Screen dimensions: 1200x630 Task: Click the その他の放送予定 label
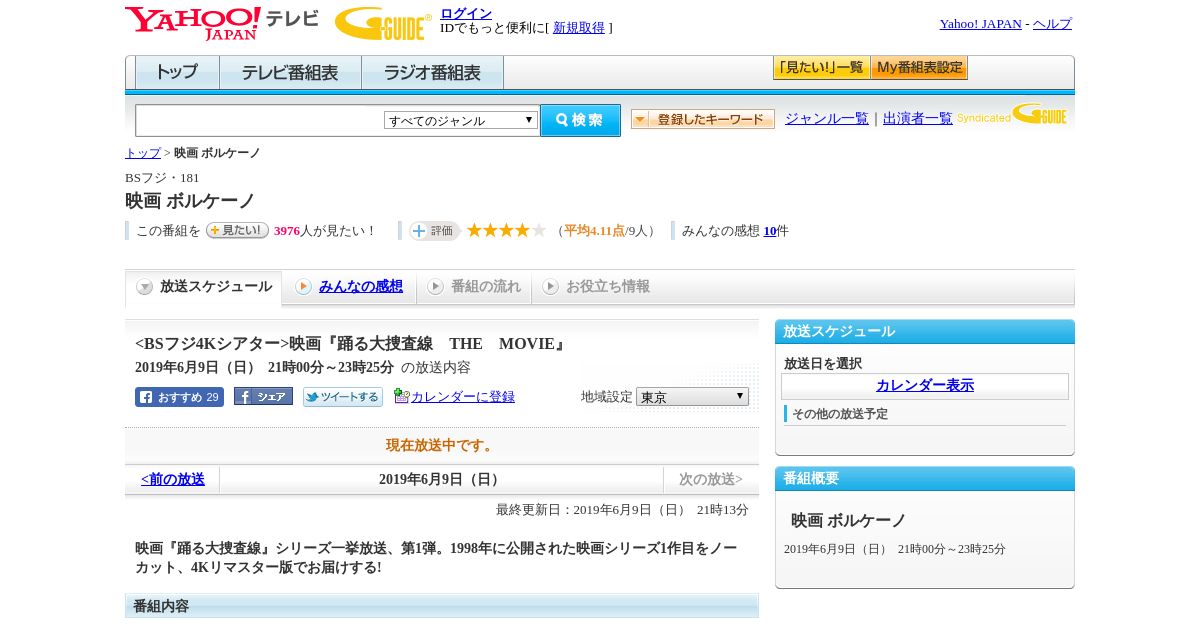pos(840,414)
